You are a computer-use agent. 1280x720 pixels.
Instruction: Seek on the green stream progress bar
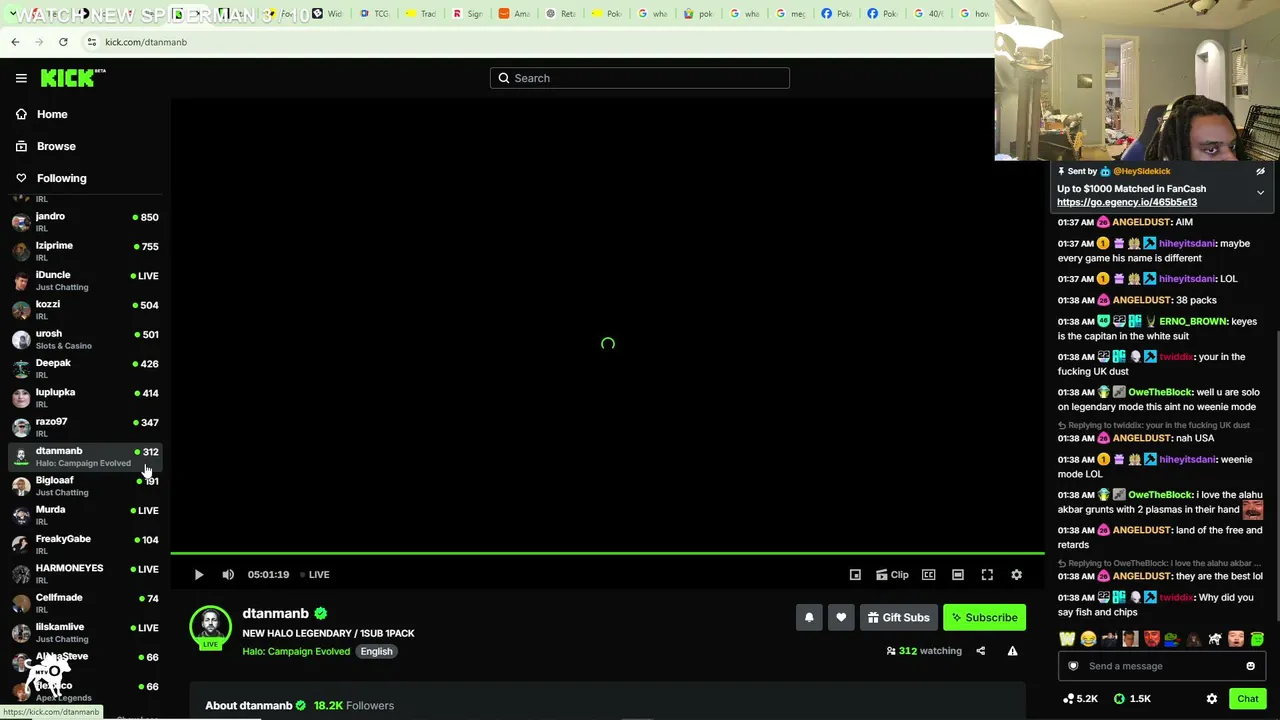(x=607, y=553)
